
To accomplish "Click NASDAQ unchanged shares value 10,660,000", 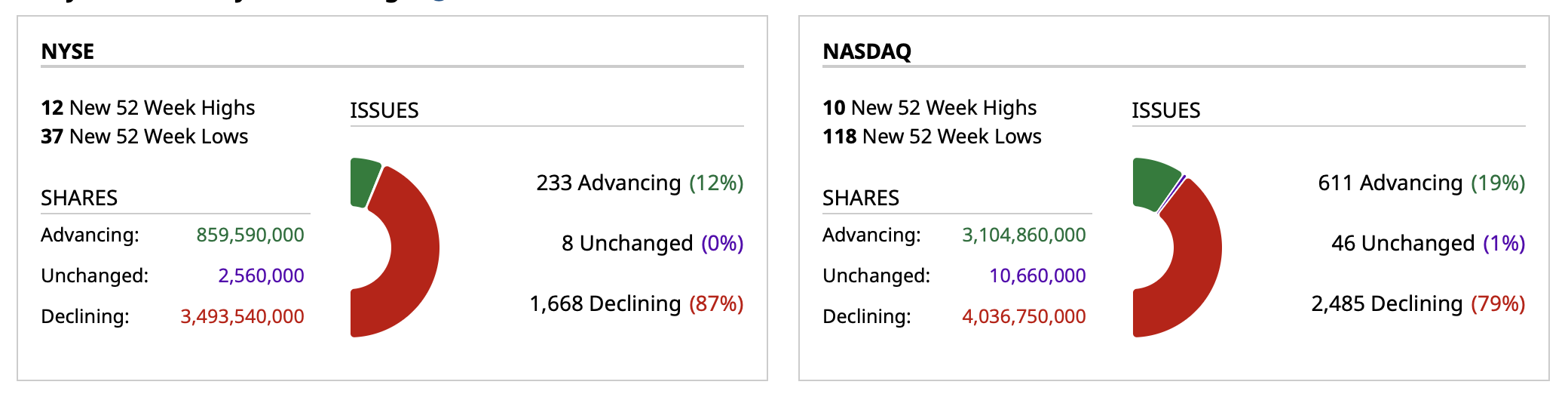I will coord(1037,275).
